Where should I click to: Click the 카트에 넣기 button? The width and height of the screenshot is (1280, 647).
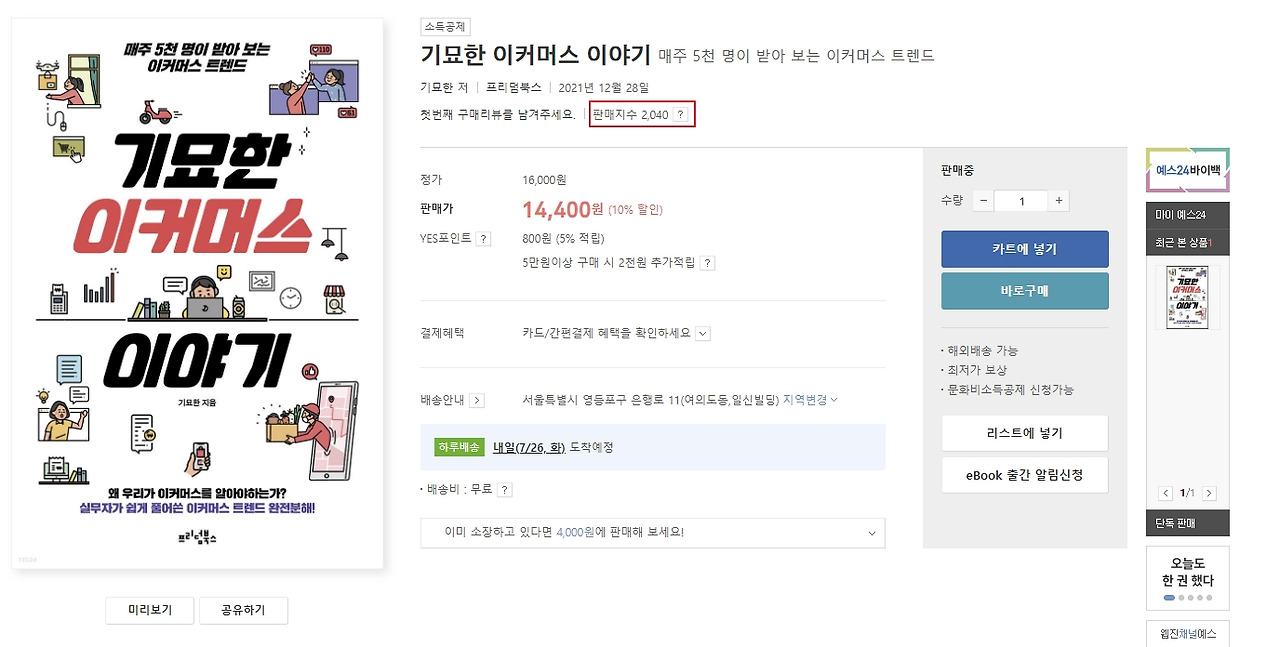[x=1024, y=249]
